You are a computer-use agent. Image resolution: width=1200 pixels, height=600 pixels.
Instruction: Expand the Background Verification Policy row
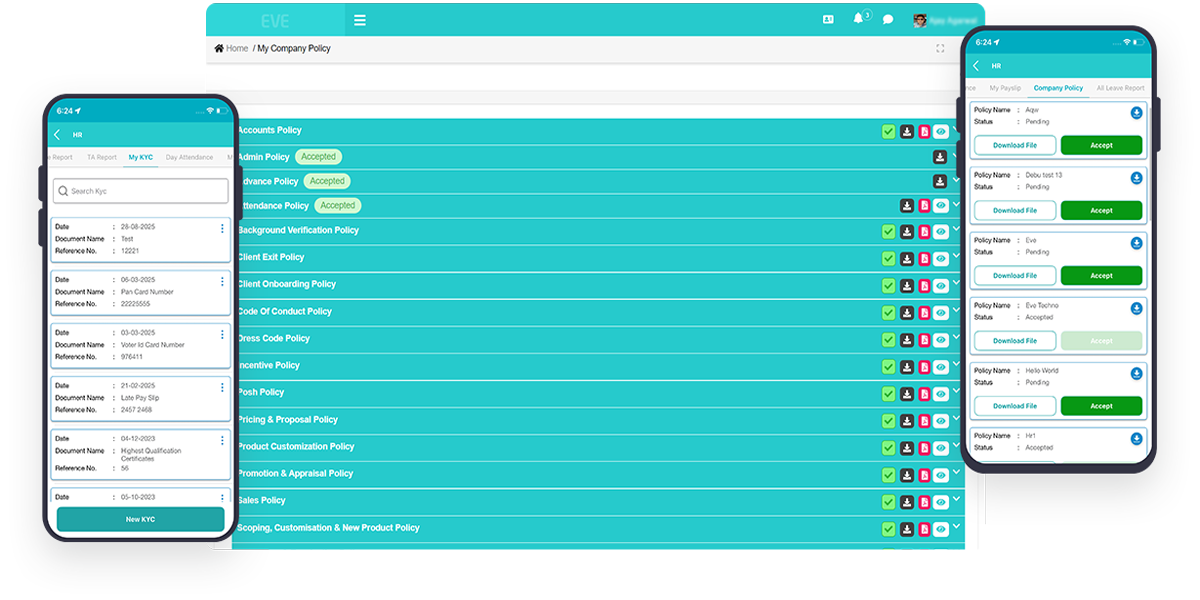tap(957, 230)
